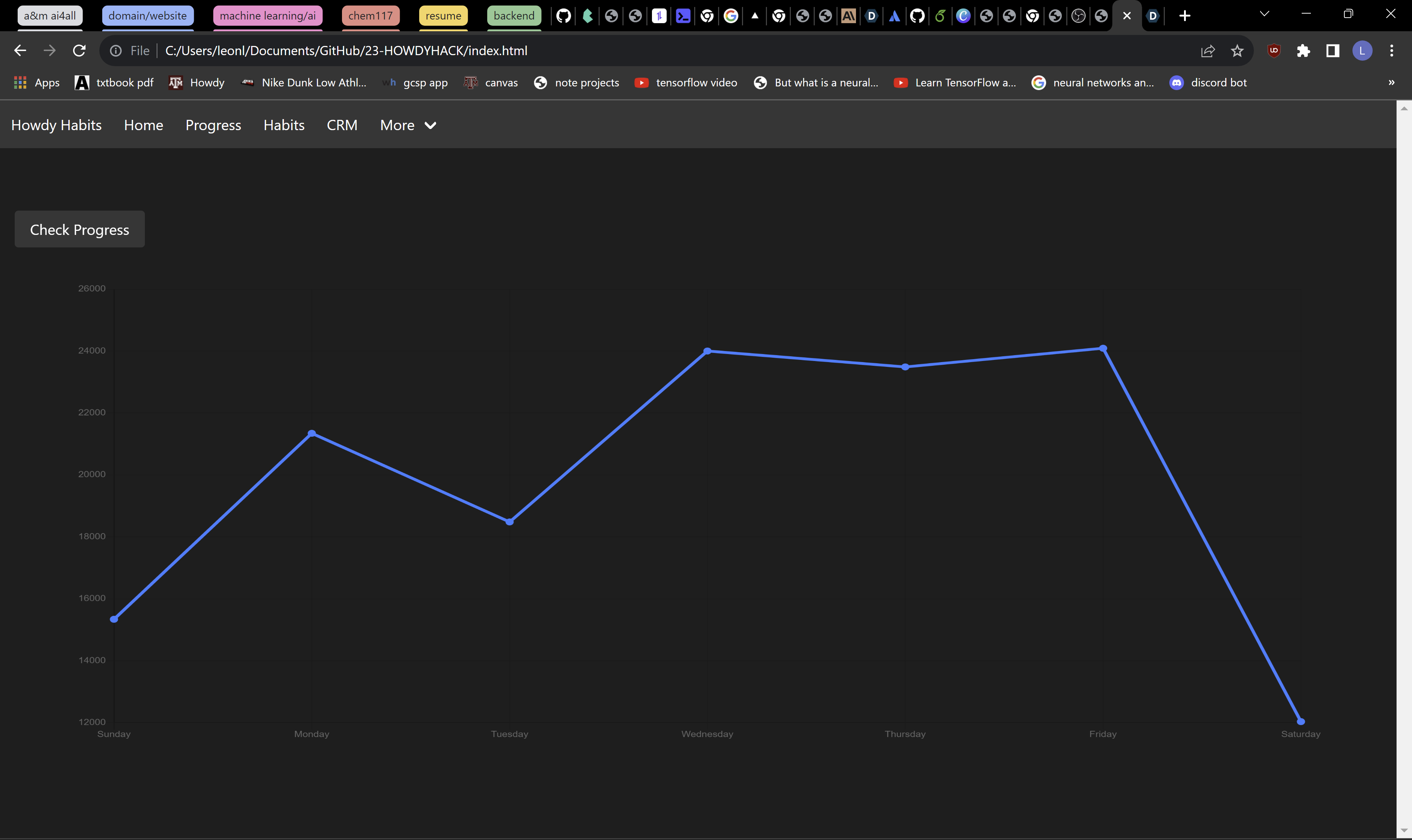The height and width of the screenshot is (840, 1412).
Task: Click the Check Progress button
Action: (x=79, y=229)
